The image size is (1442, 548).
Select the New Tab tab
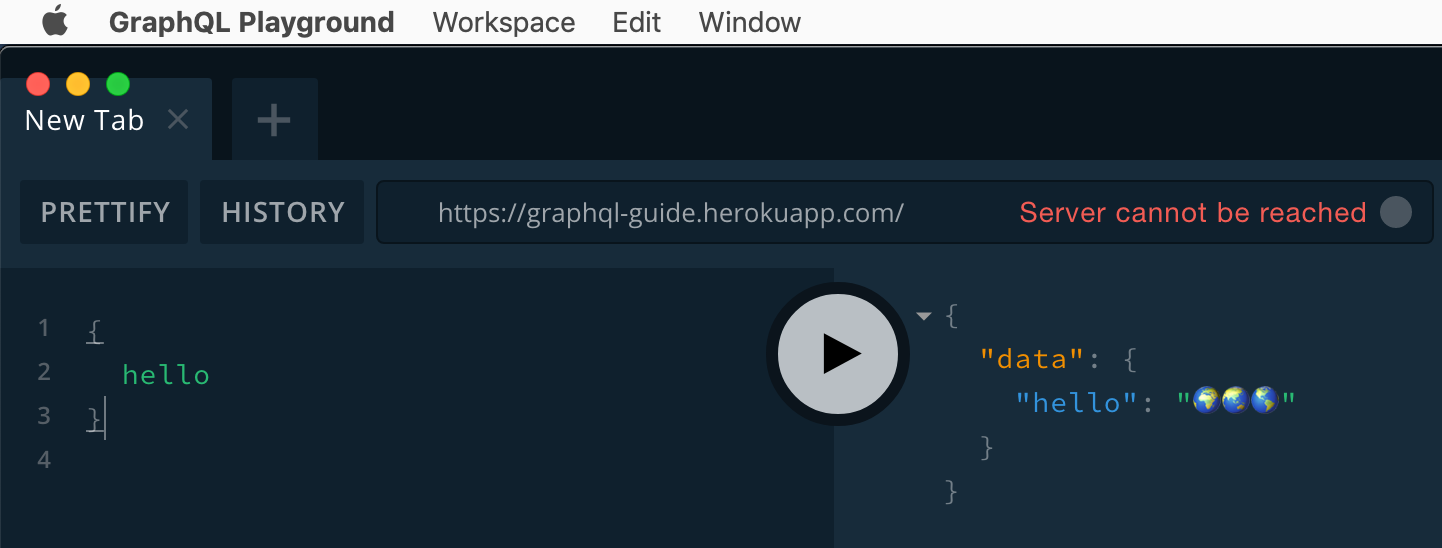(x=84, y=120)
